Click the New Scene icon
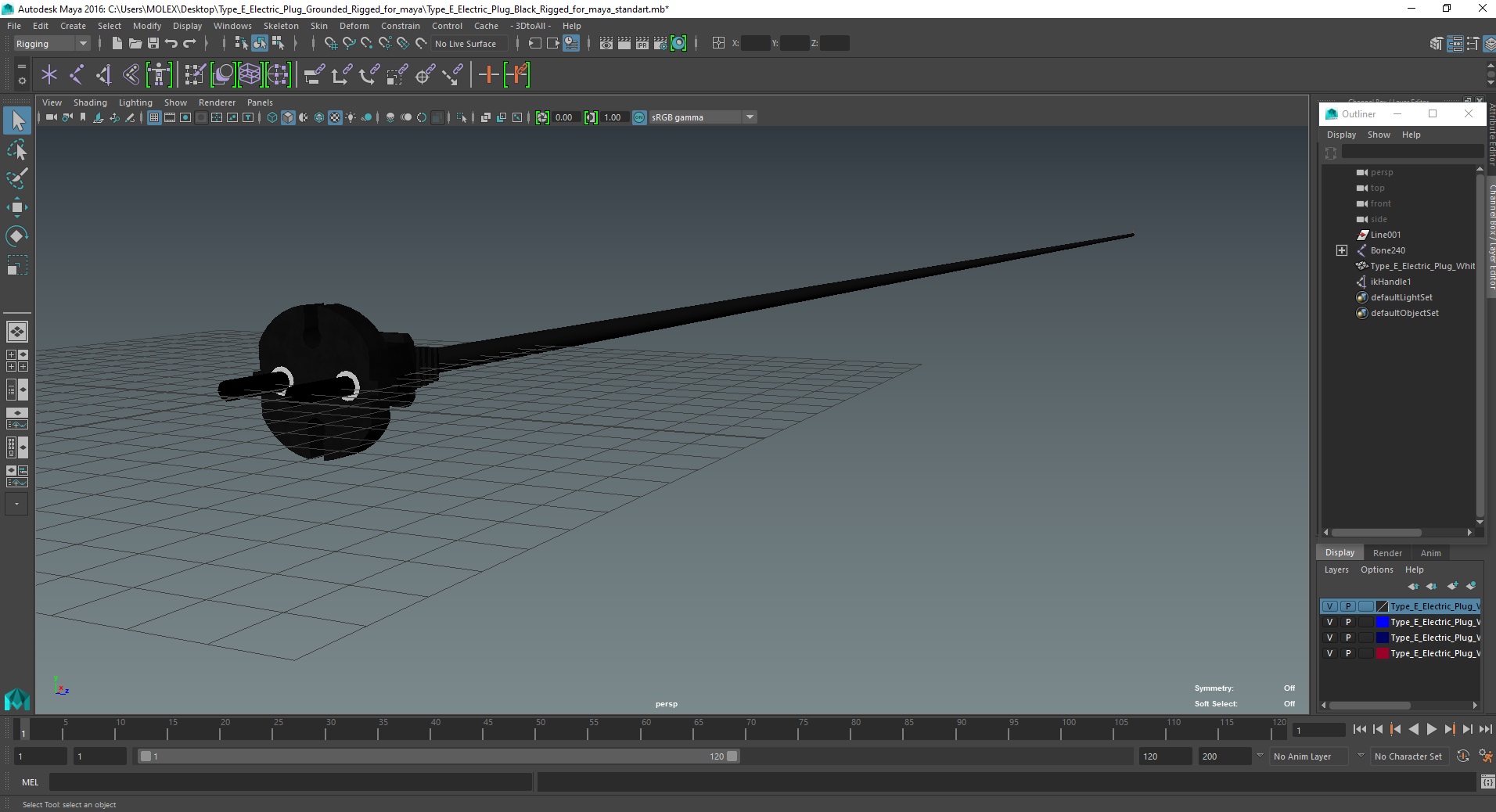The image size is (1496, 812). [x=117, y=43]
